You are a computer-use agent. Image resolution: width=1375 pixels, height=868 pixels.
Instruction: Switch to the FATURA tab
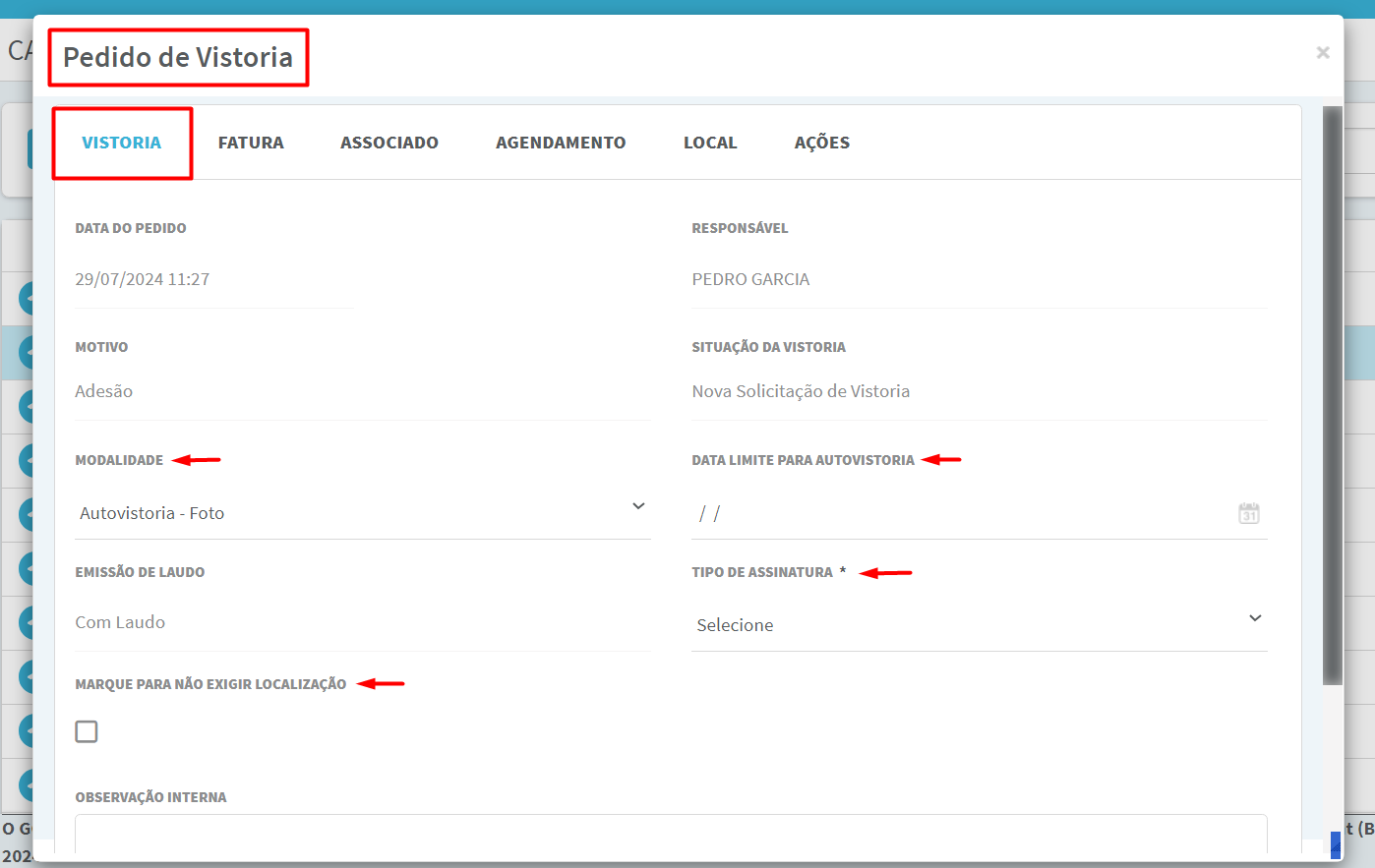(251, 143)
